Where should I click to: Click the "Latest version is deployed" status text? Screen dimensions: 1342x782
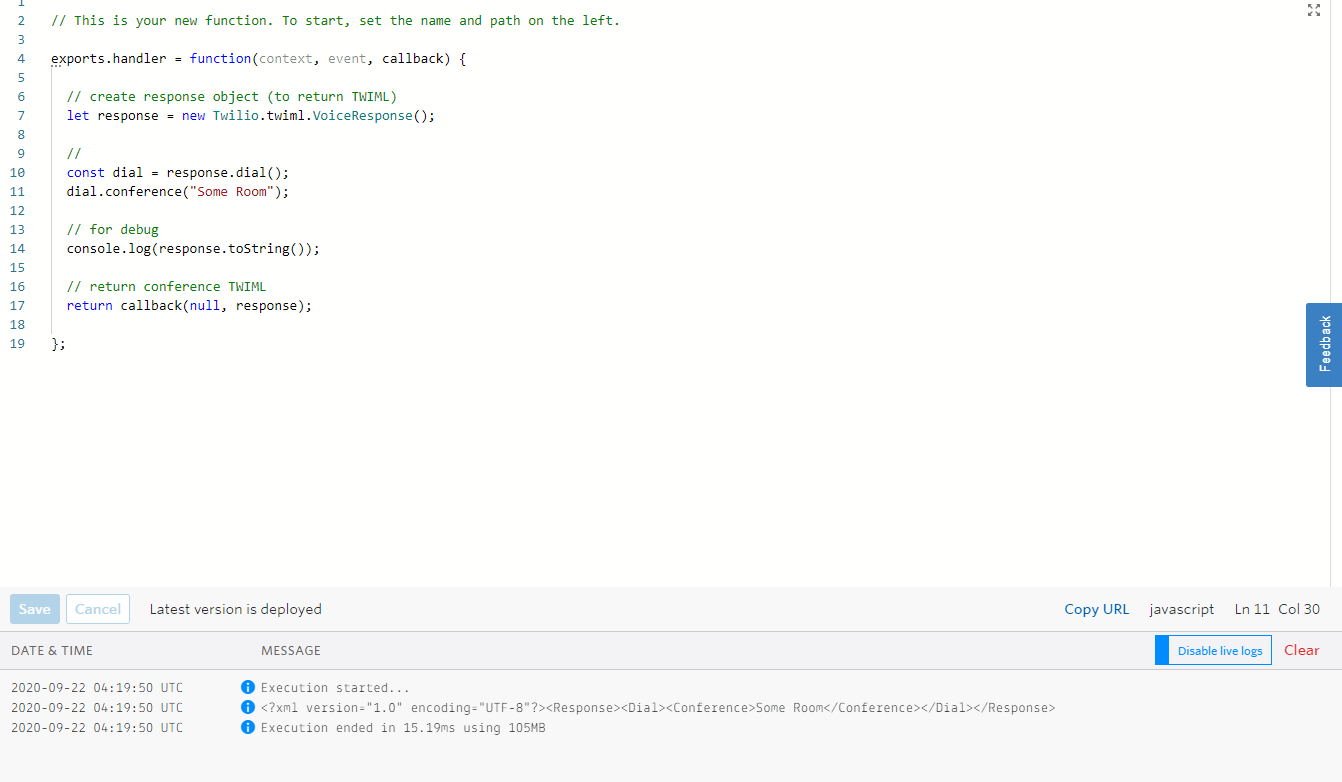pos(236,609)
